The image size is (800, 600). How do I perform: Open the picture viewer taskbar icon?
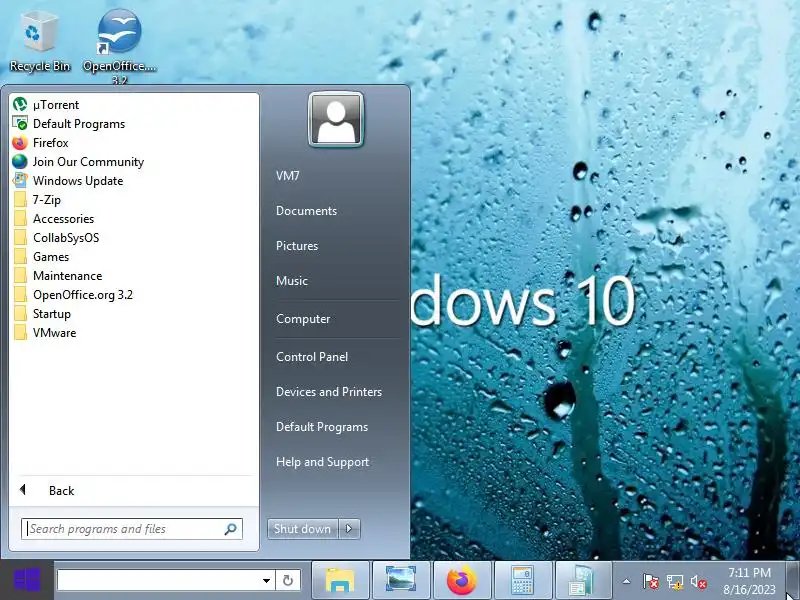[x=401, y=581]
